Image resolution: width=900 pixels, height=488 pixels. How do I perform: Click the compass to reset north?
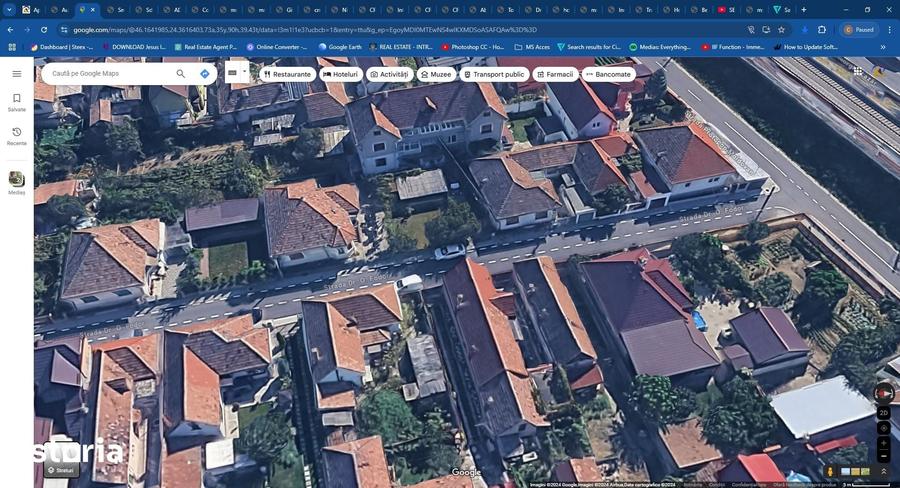click(883, 394)
